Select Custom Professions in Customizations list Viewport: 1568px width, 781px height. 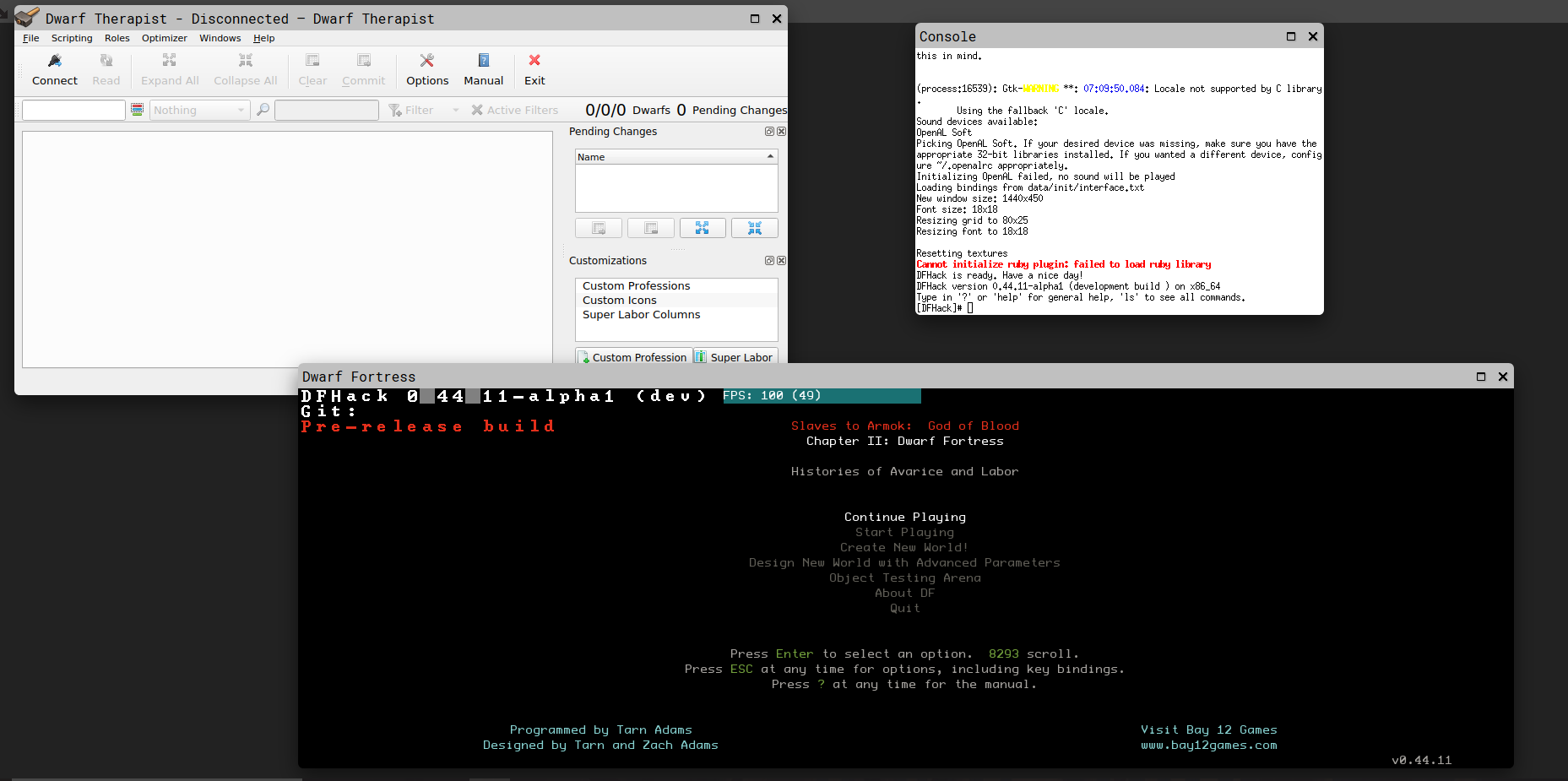[x=676, y=286]
